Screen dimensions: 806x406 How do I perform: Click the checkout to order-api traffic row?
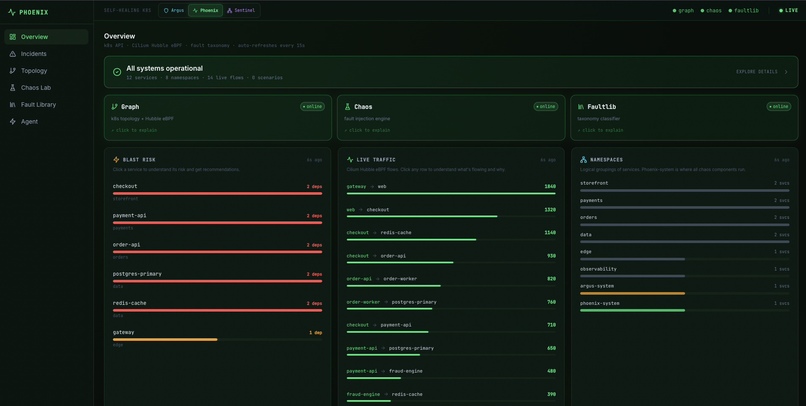451,259
